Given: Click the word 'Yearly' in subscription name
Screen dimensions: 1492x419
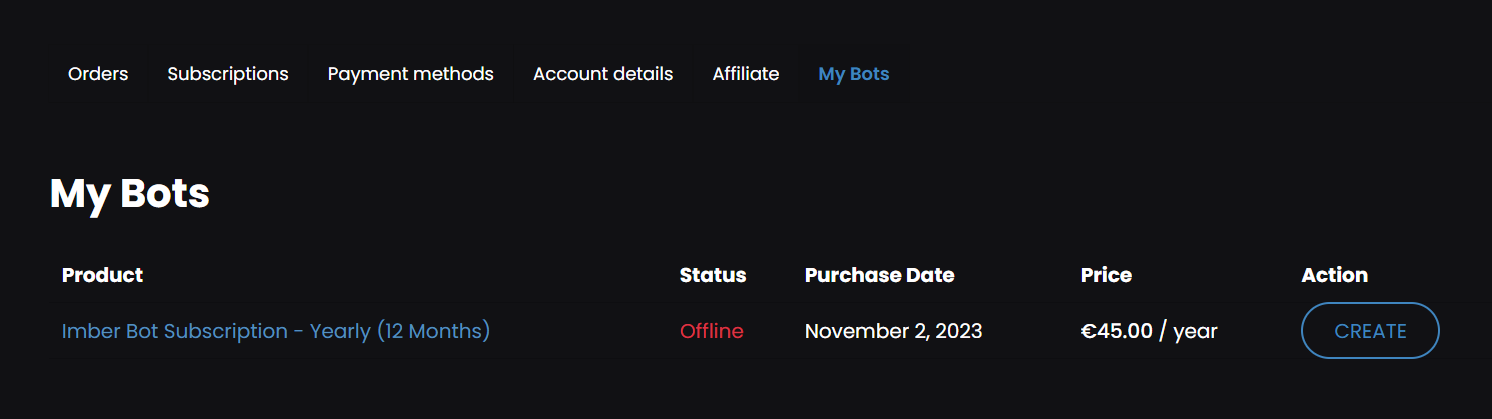Looking at the screenshot, I should pyautogui.click(x=340, y=331).
